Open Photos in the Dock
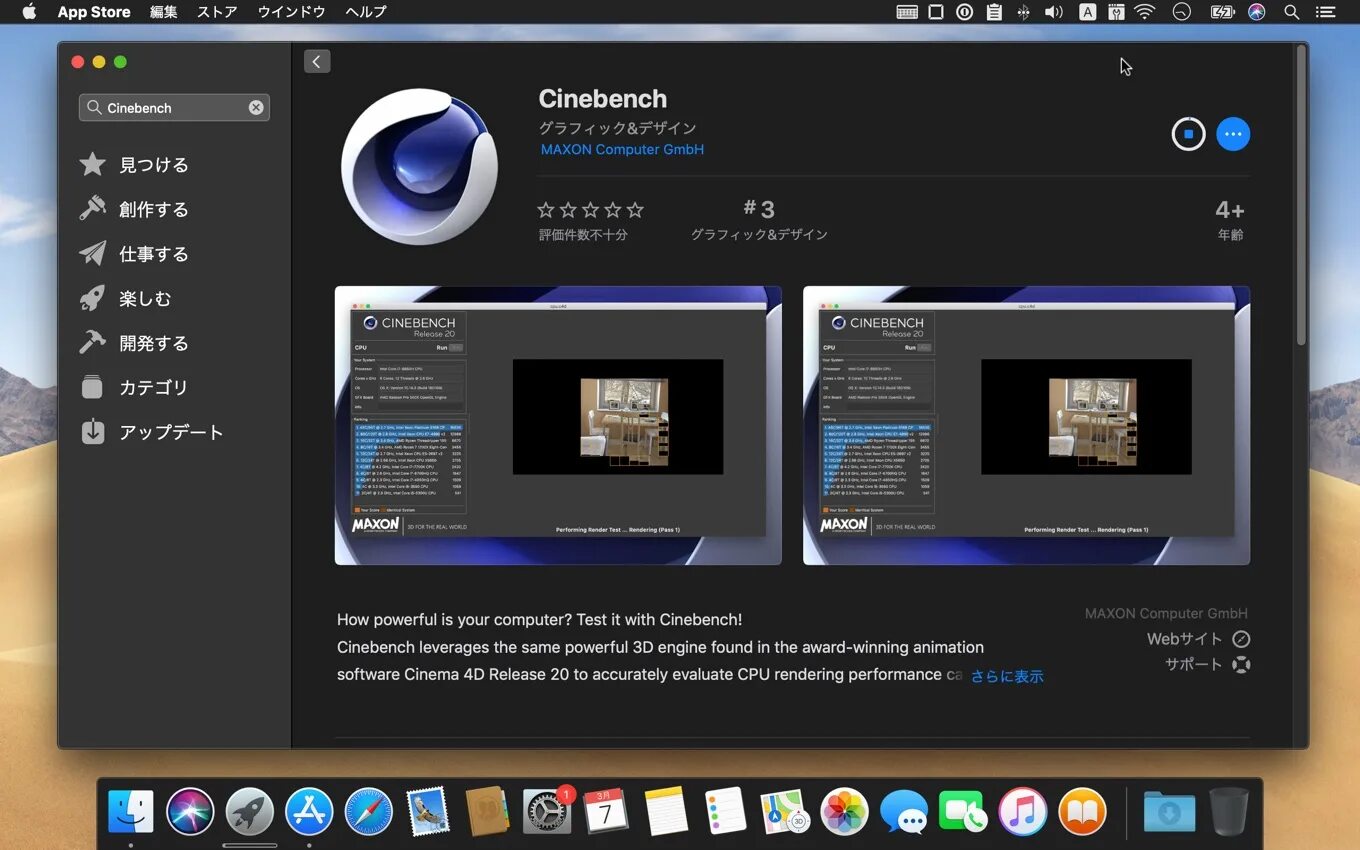Image resolution: width=1360 pixels, height=850 pixels. tap(844, 811)
